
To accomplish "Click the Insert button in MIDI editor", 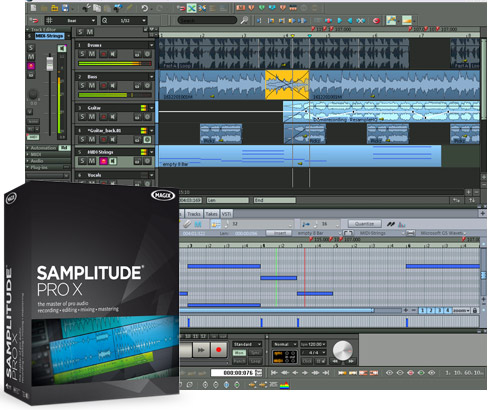I will pos(280,233).
